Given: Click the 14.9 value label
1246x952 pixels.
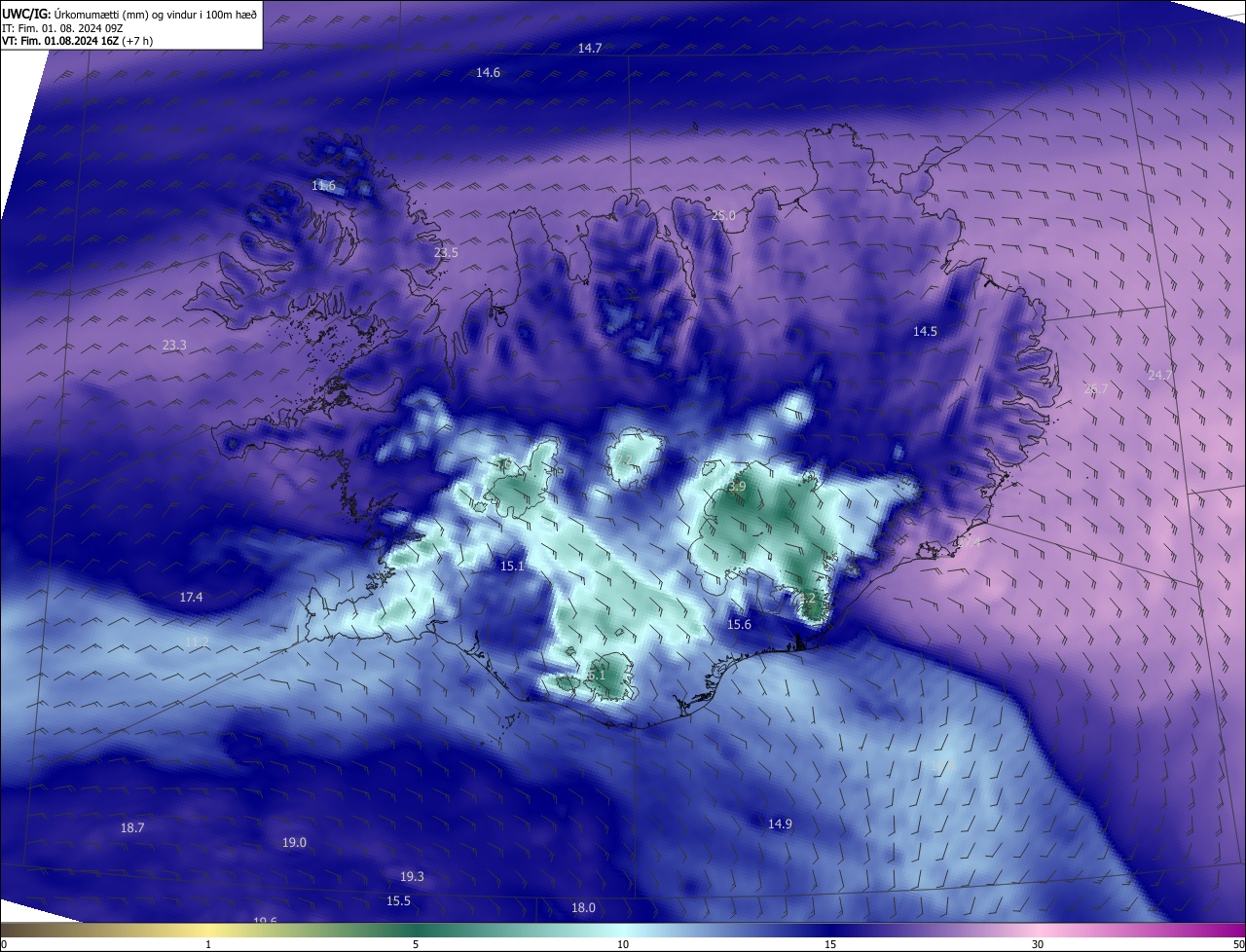Looking at the screenshot, I should [x=780, y=824].
